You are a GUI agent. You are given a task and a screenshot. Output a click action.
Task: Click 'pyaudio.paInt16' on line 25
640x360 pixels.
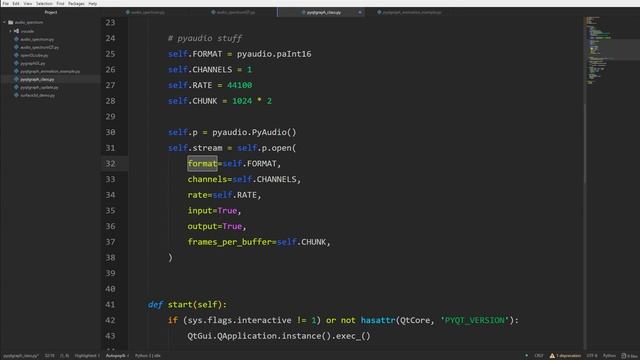(x=274, y=54)
